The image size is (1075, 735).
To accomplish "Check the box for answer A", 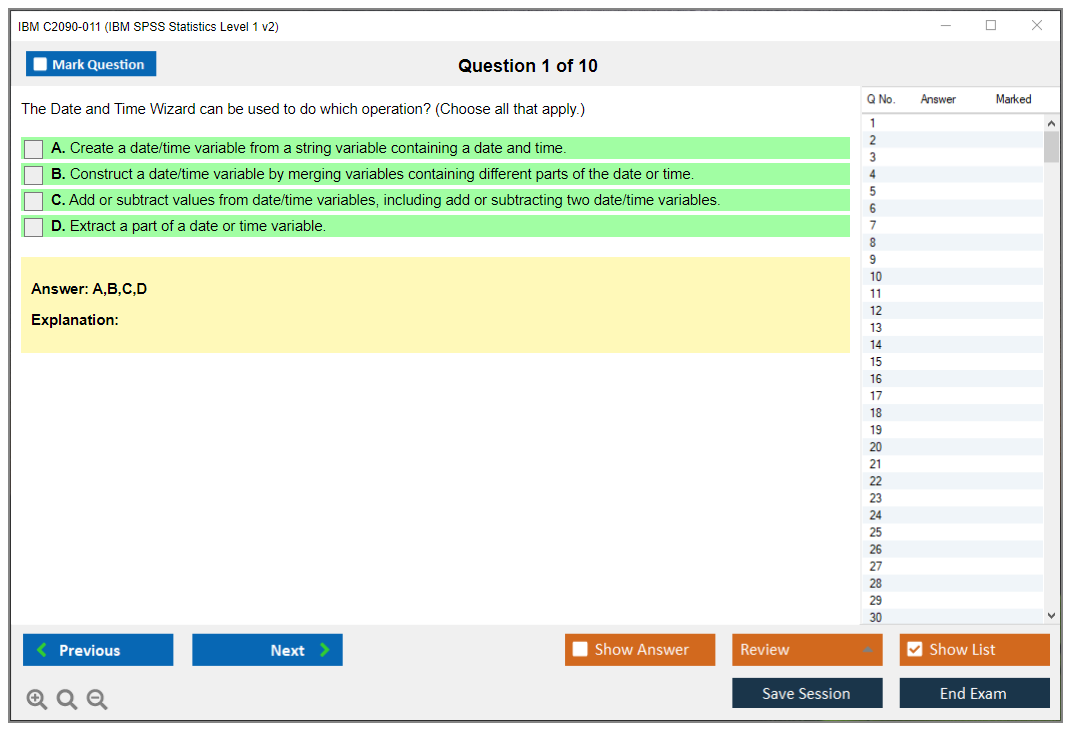I will [x=34, y=149].
